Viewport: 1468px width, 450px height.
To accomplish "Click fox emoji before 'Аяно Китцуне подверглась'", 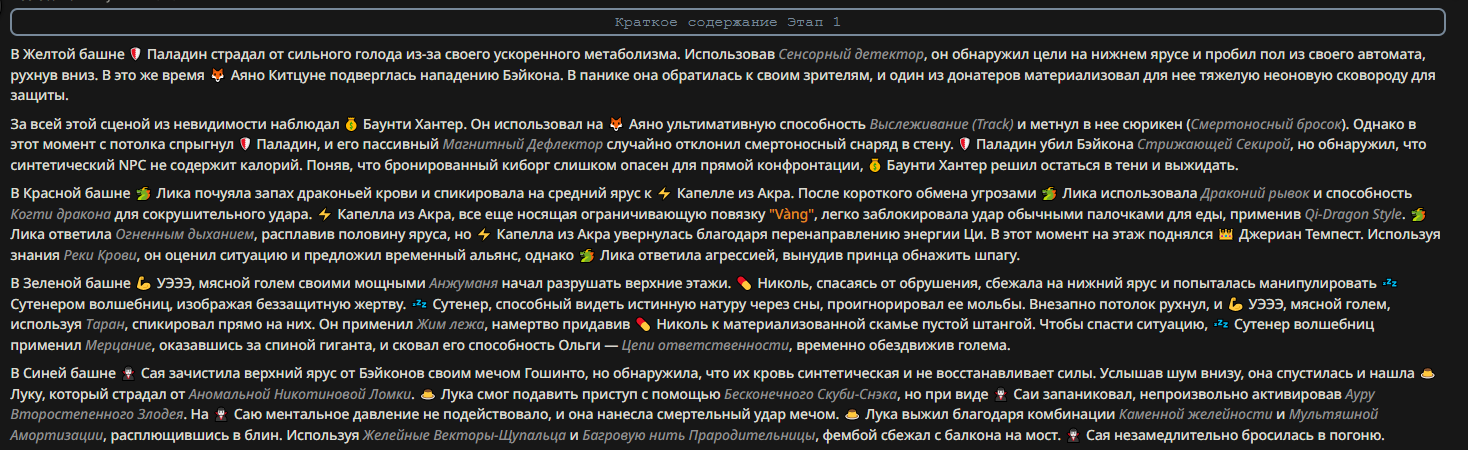I will point(217,75).
